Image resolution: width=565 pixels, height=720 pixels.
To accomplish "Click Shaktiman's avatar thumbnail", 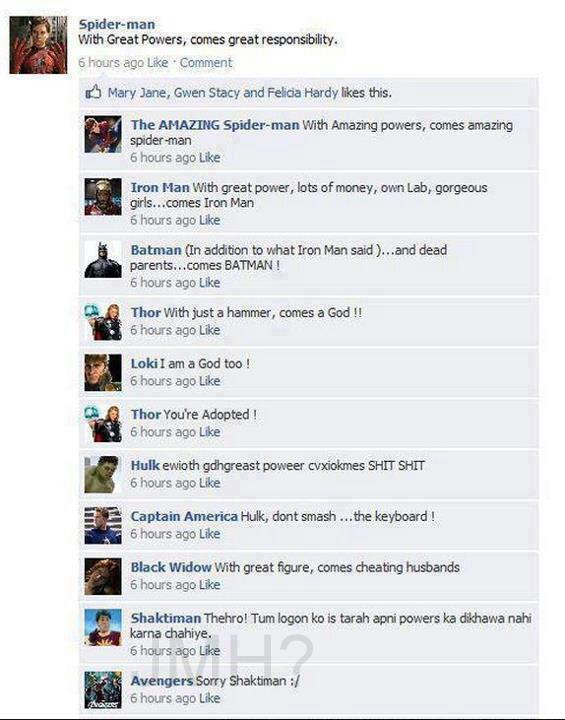I will coord(103,627).
